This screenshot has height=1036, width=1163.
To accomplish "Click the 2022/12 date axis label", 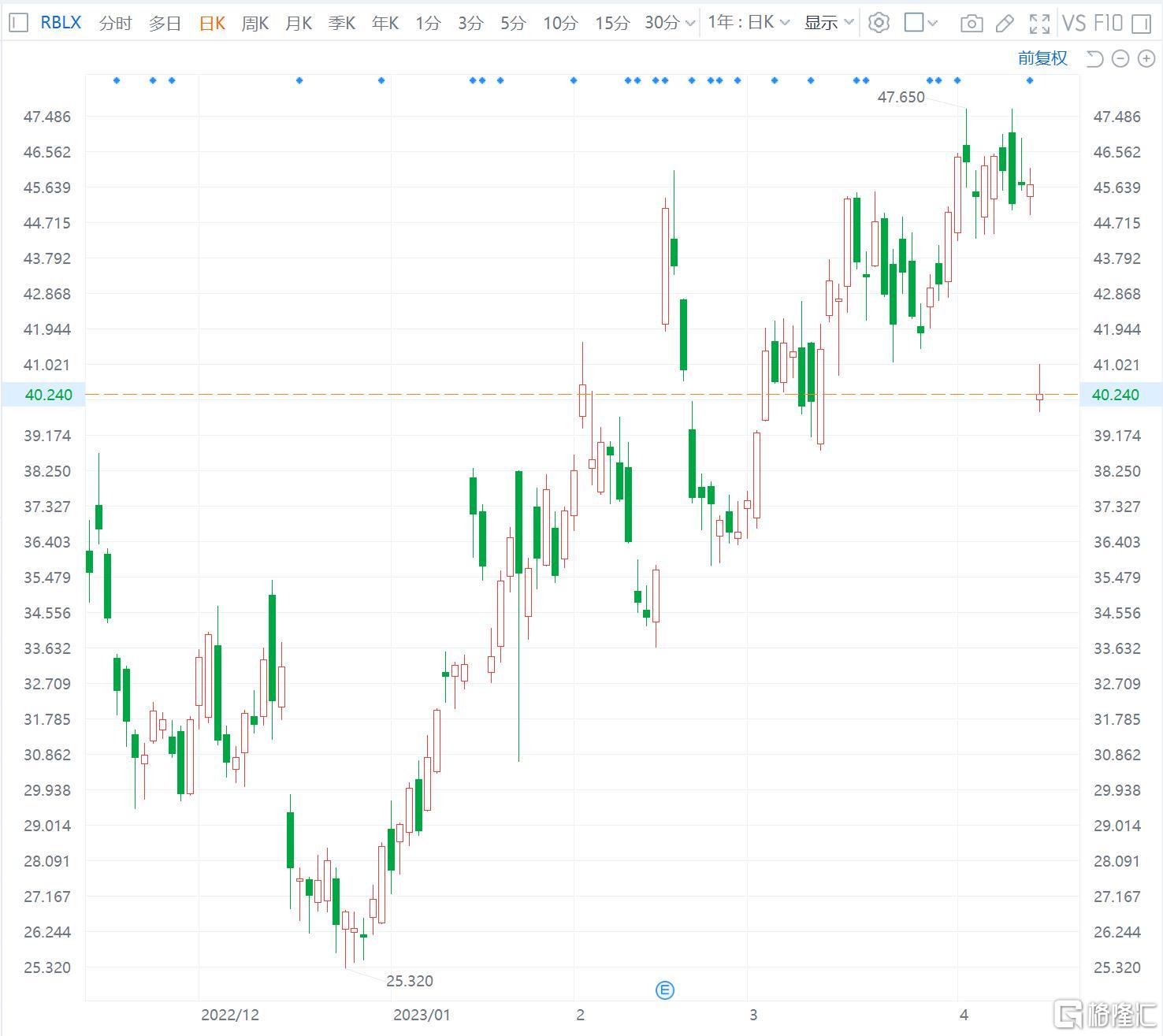I will [230, 1015].
